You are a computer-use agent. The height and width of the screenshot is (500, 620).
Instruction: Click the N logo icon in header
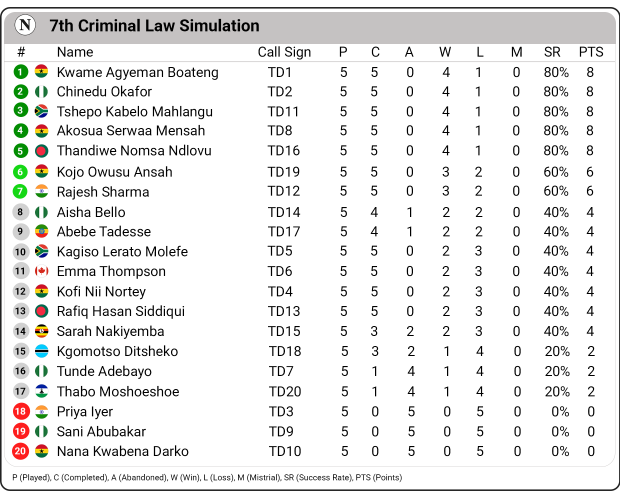click(x=26, y=25)
